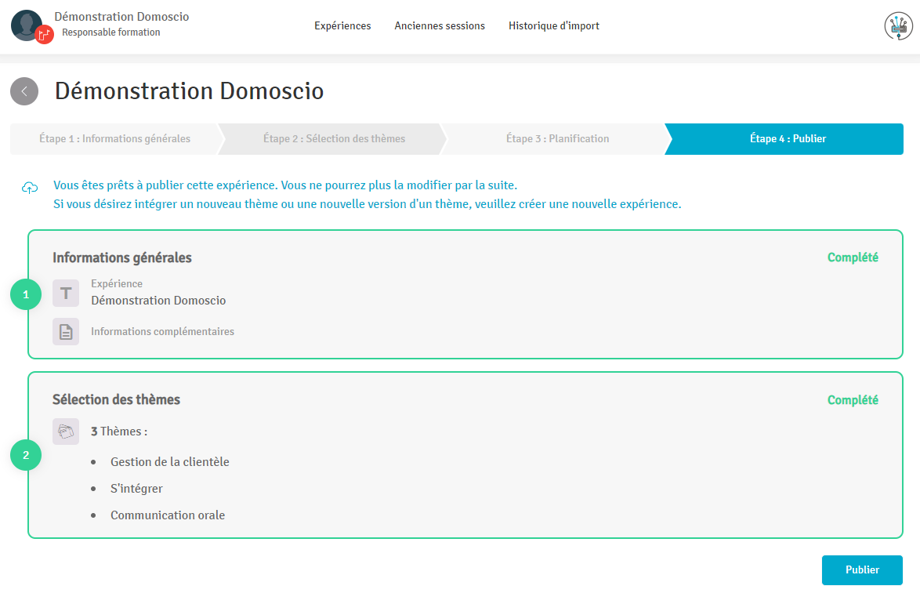Viewport: 922px width, 596px height.
Task: Click the cloud upload icon
Action: pos(30,187)
